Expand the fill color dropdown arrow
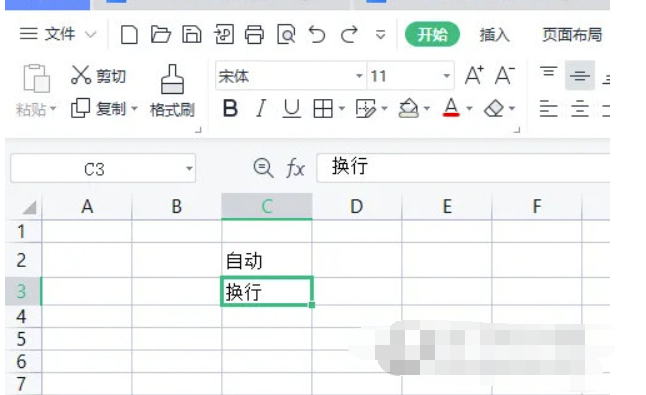646x395 pixels. click(x=427, y=109)
